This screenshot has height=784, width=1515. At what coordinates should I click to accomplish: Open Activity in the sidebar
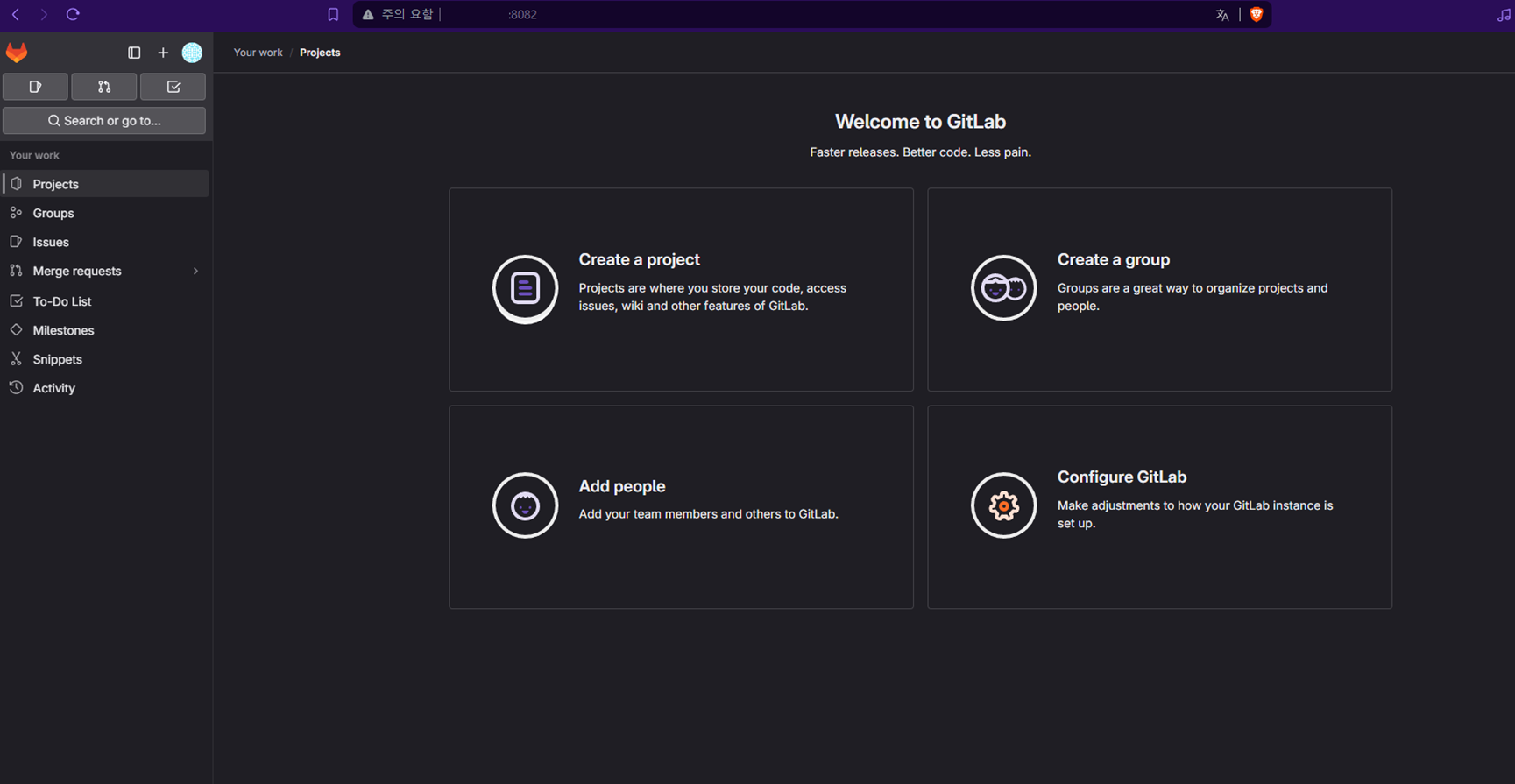[106, 388]
